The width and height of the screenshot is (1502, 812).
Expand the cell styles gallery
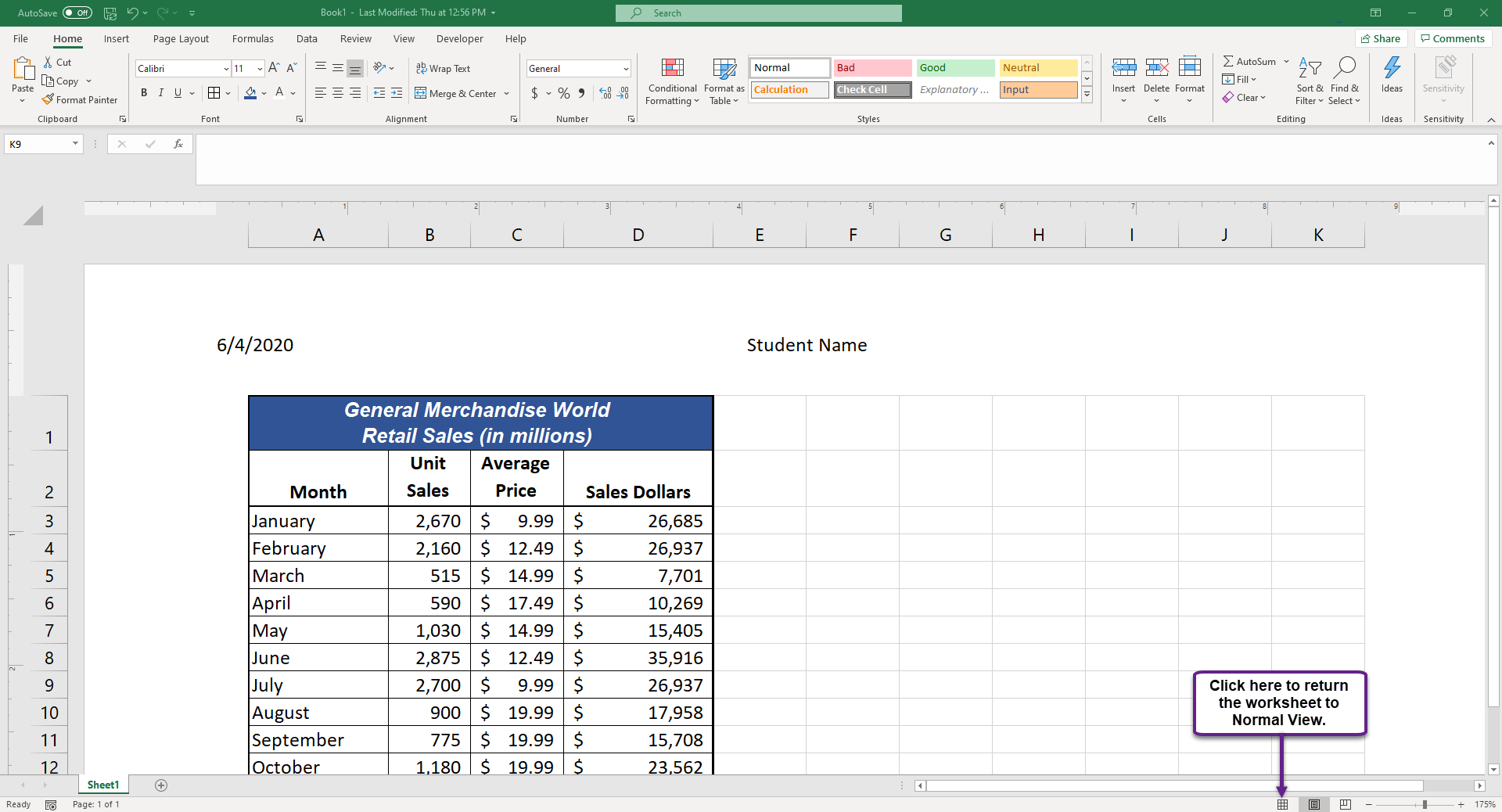pos(1087,94)
